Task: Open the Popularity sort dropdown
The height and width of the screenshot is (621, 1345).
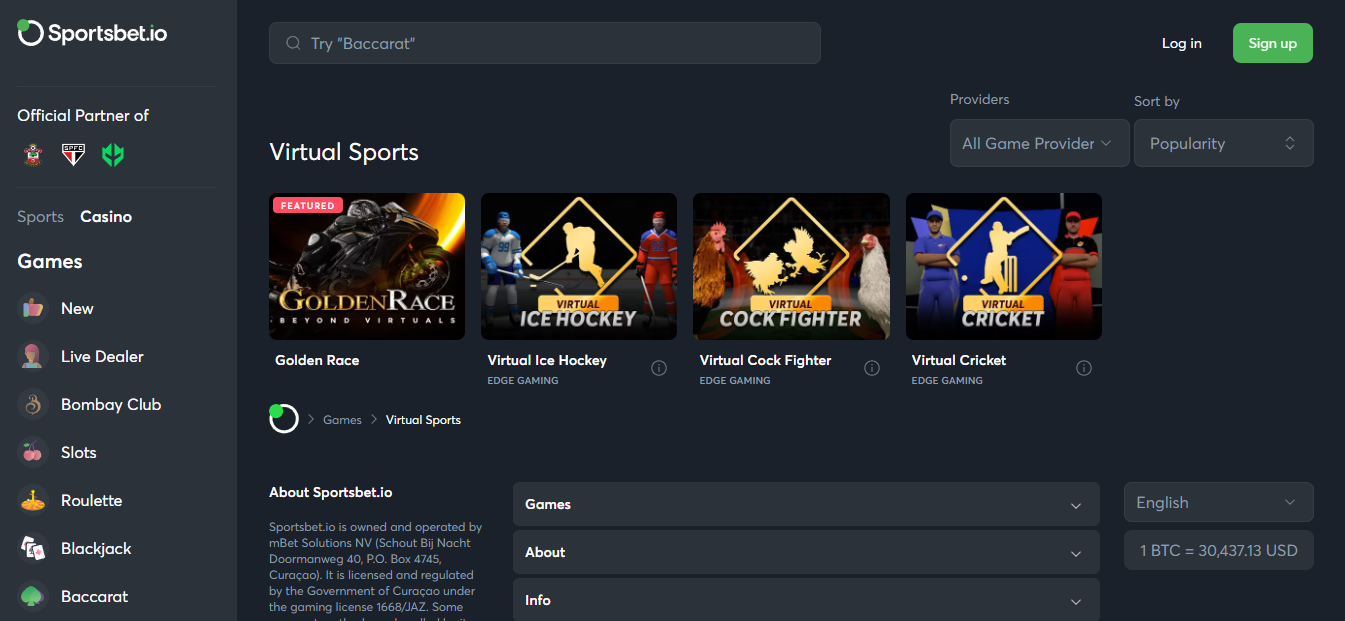Action: tap(1224, 143)
